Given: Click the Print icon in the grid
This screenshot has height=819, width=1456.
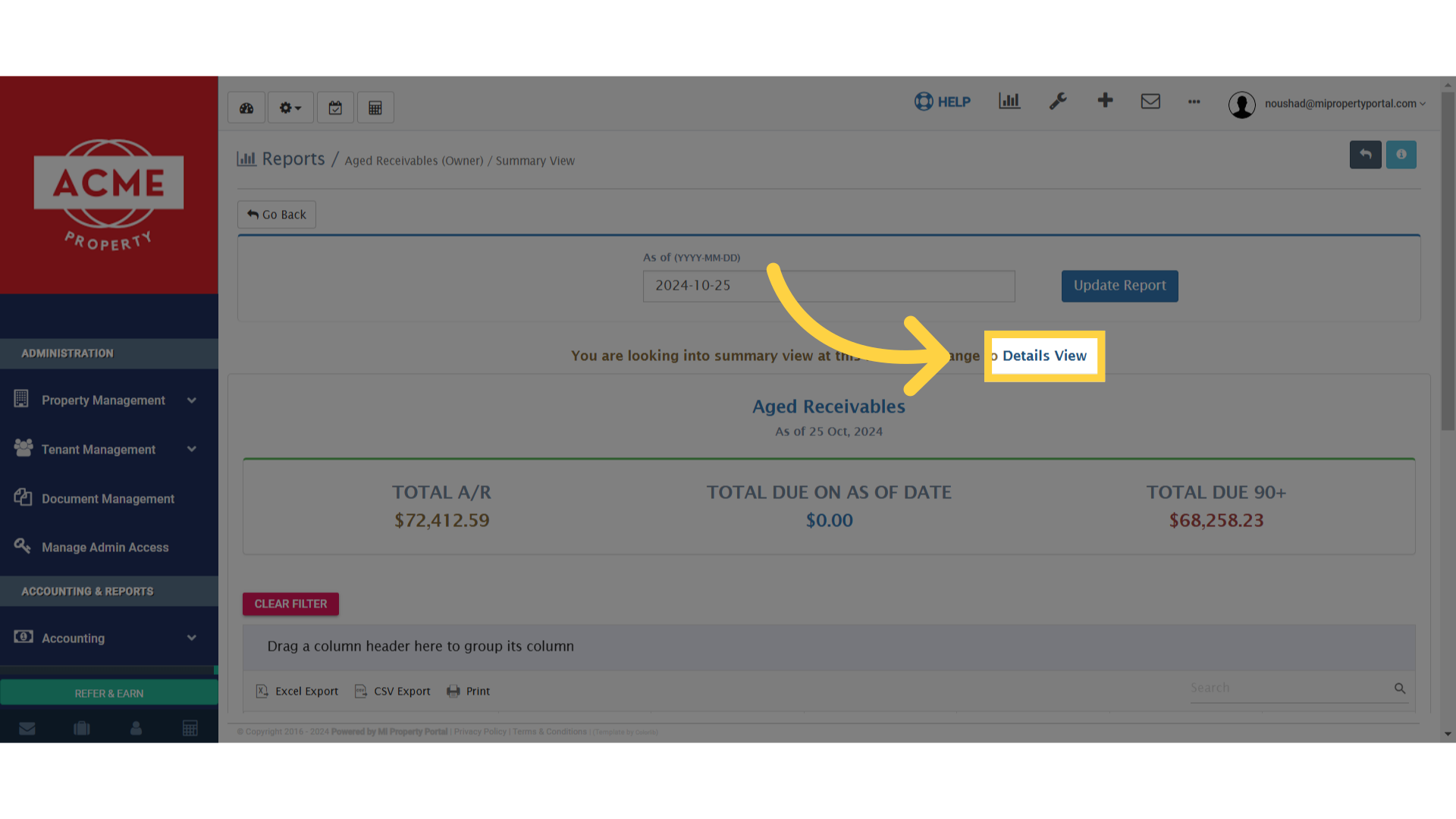Looking at the screenshot, I should coord(469,691).
